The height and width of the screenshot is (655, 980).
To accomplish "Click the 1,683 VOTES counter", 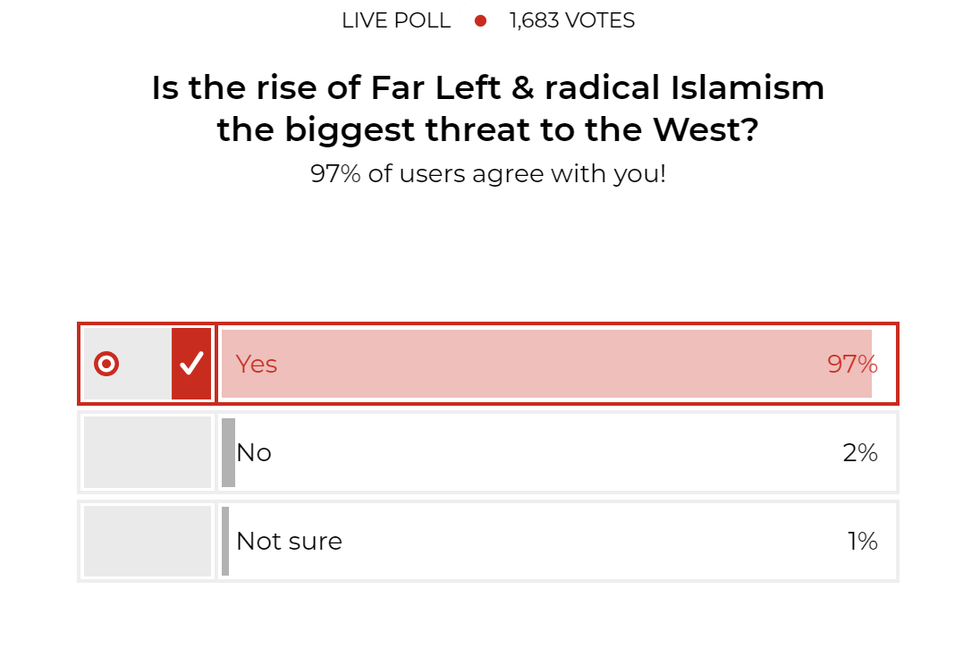I will pos(571,19).
